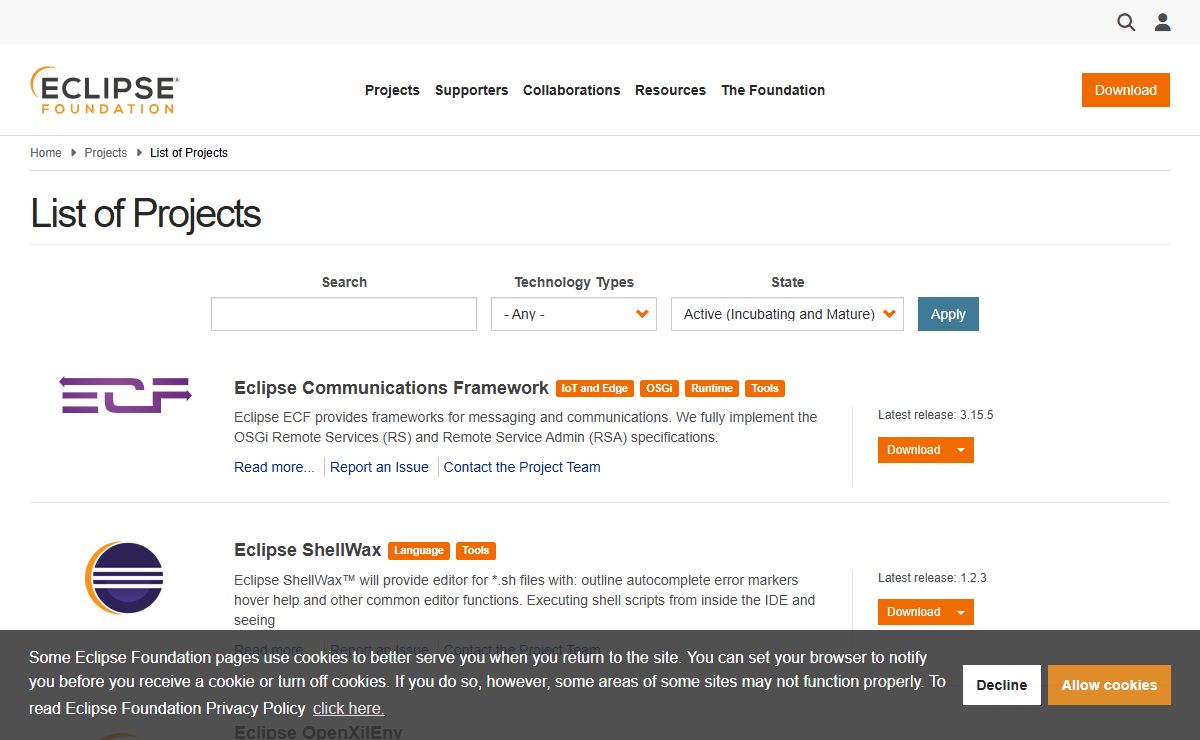Select the ECF Tools tag
Image resolution: width=1200 pixels, height=740 pixels.
[x=765, y=388]
